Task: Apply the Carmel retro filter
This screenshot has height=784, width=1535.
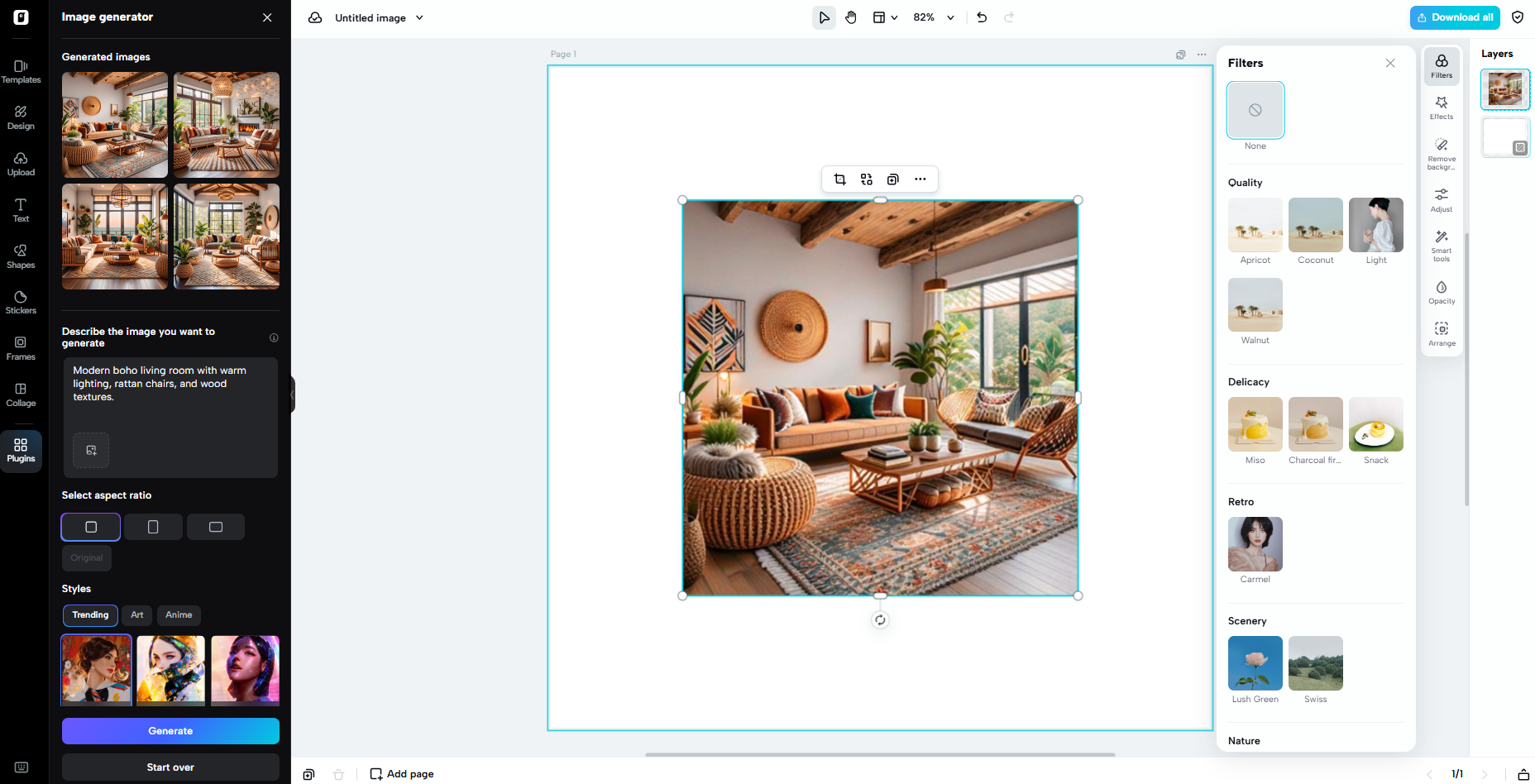Action: click(x=1255, y=544)
